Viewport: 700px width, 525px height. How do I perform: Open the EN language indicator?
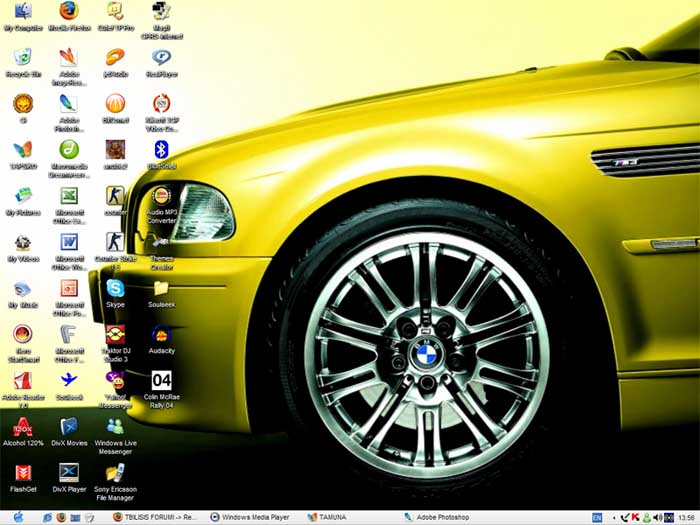pyautogui.click(x=597, y=517)
